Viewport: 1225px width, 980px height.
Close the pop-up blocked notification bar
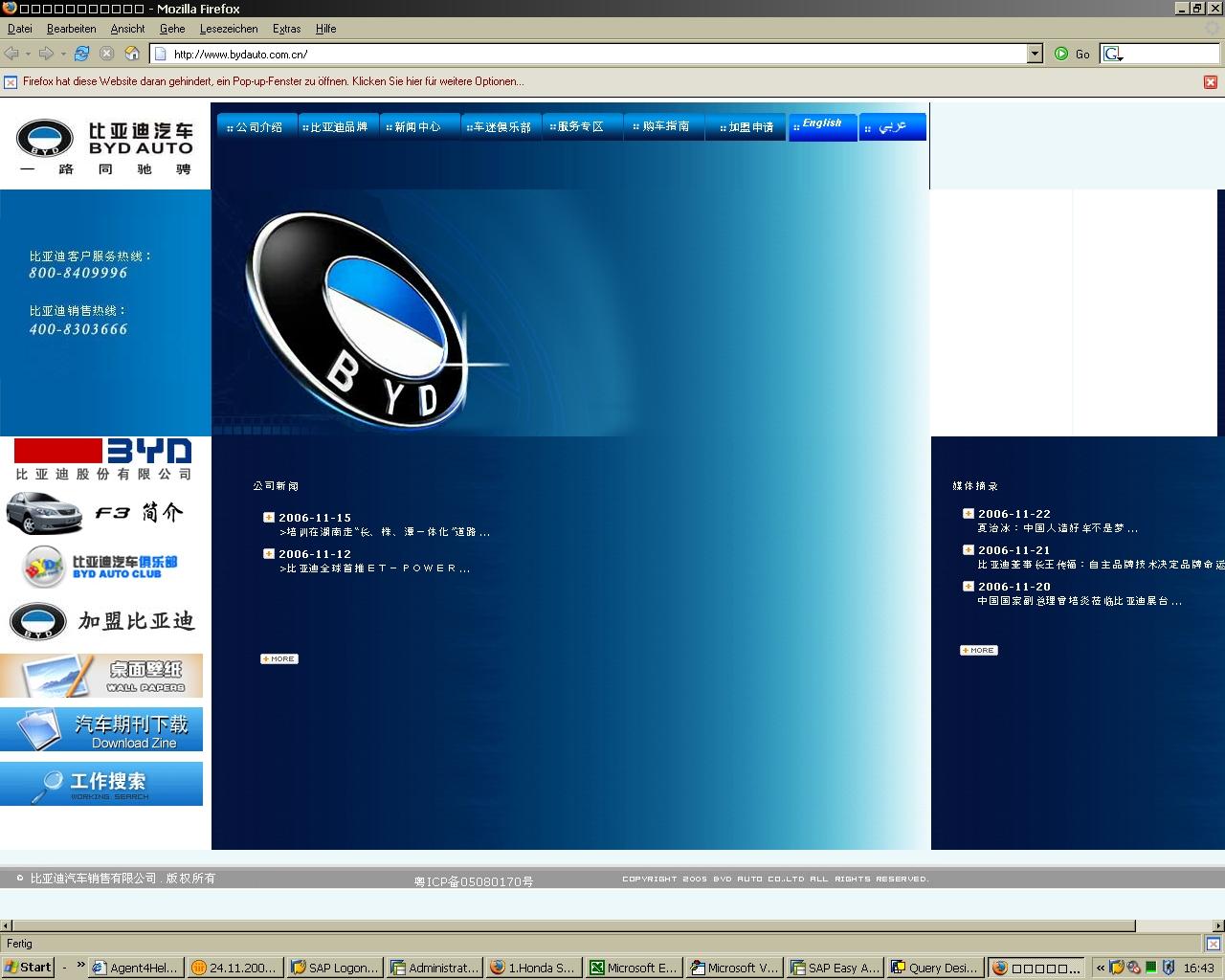1210,82
